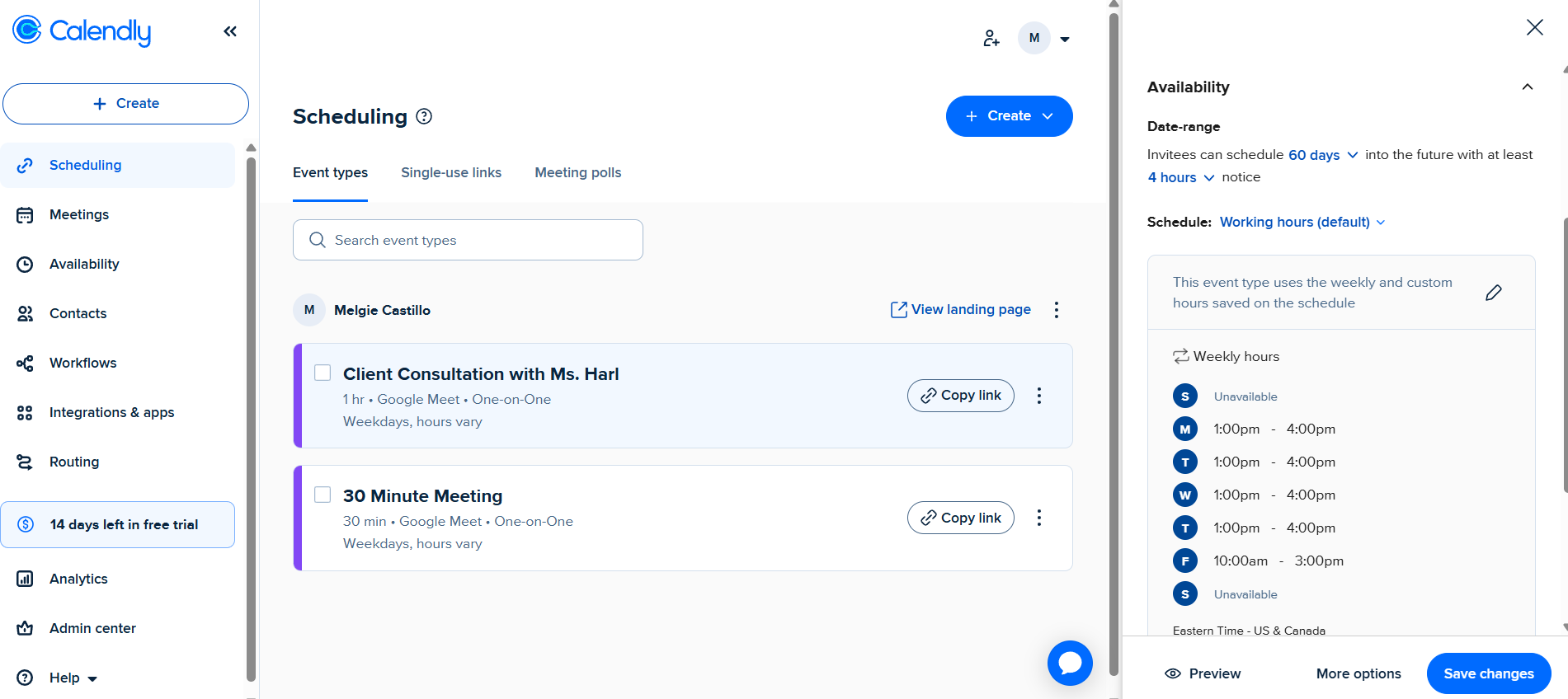
Task: Open the 60 days date-range dropdown
Action: [1323, 155]
